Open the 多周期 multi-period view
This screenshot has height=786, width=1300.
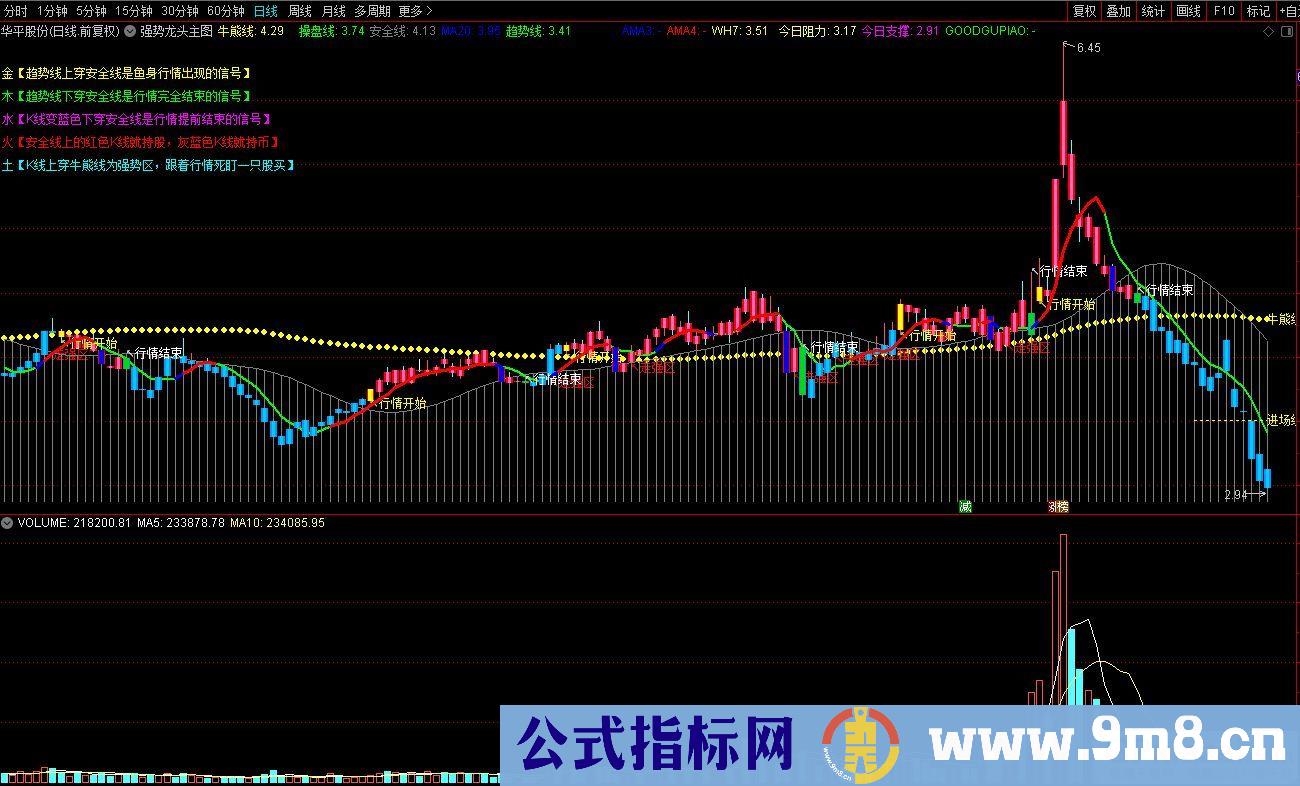[x=372, y=11]
